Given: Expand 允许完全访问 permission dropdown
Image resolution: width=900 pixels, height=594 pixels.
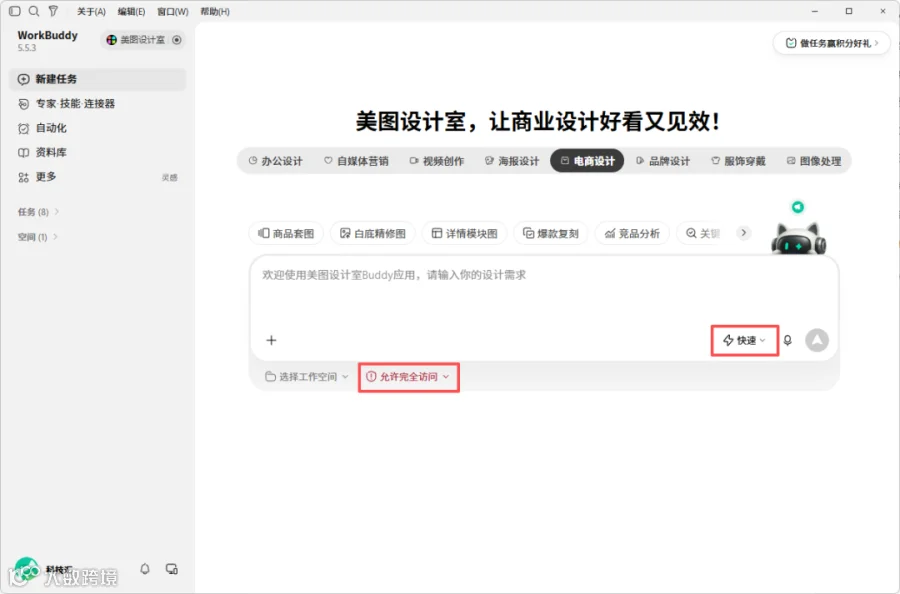Looking at the screenshot, I should [x=408, y=376].
